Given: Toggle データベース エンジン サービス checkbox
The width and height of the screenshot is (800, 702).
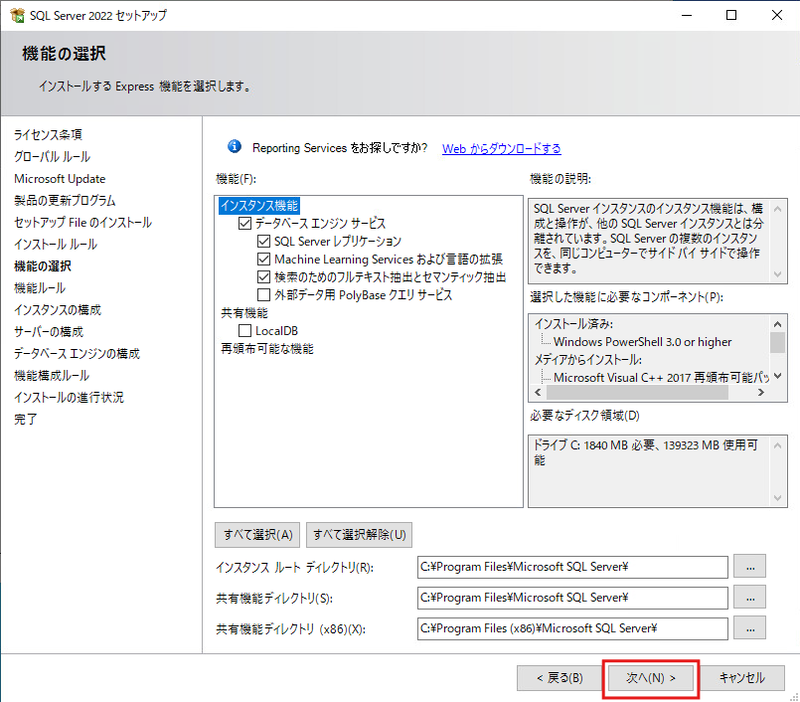Looking at the screenshot, I should (245, 223).
